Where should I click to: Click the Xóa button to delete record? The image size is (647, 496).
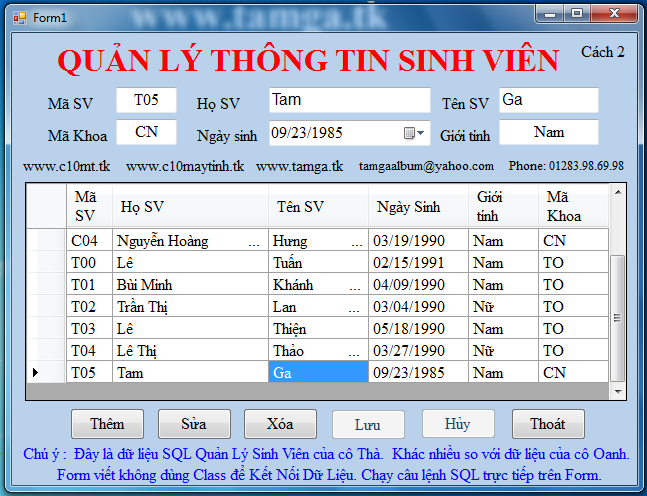280,424
